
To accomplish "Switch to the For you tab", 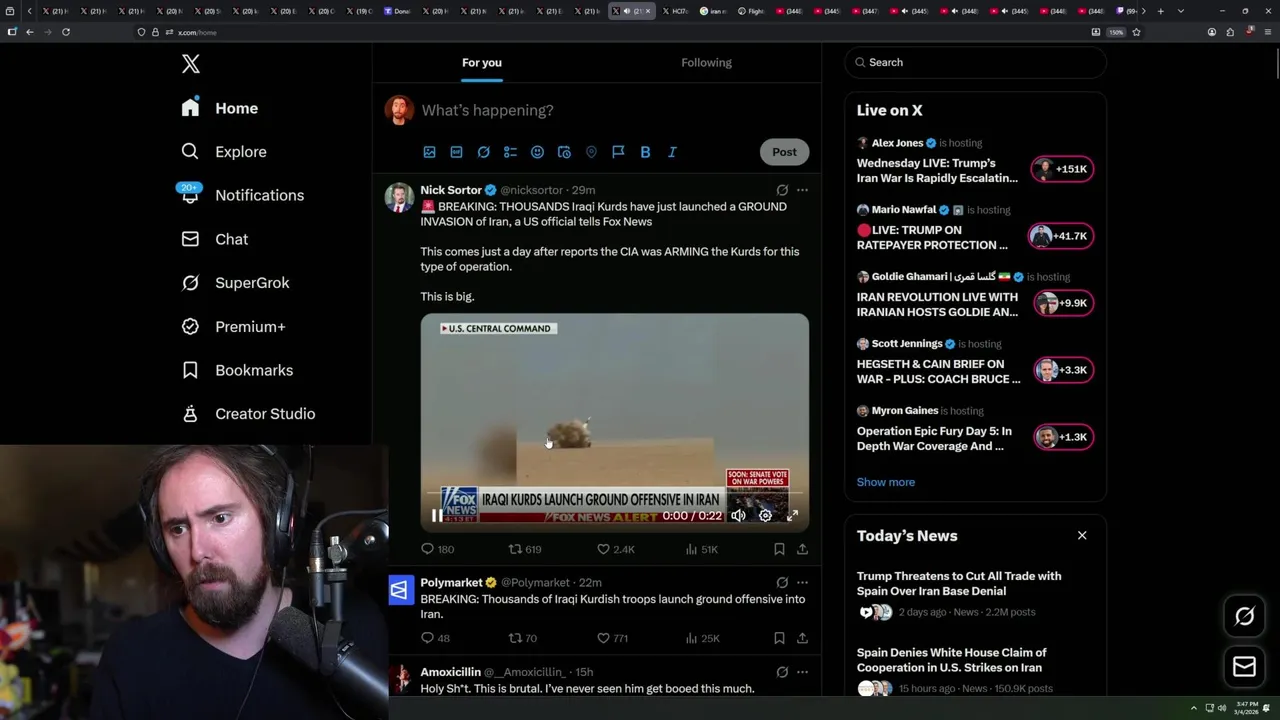I will (x=482, y=62).
